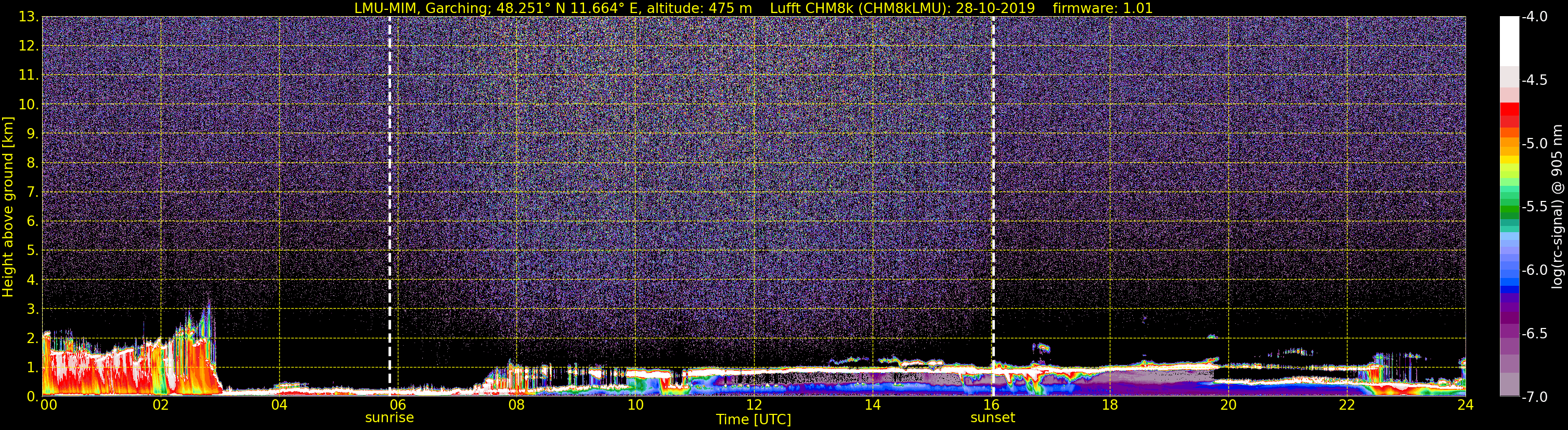The width and height of the screenshot is (1568, 430).
Task: Click the date '28-10-2019' in the title
Action: tap(996, 8)
